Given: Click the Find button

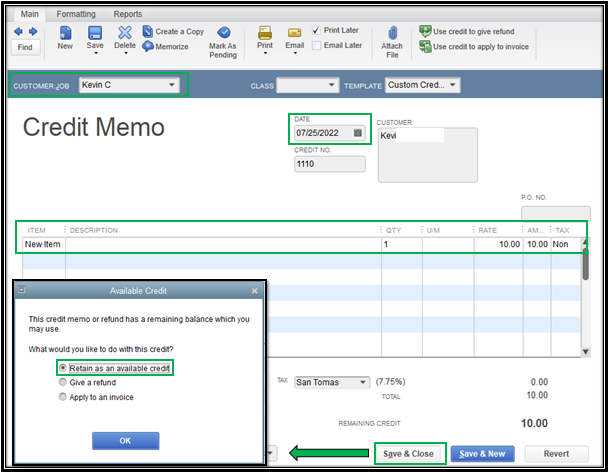Looking at the screenshot, I should pyautogui.click(x=25, y=47).
